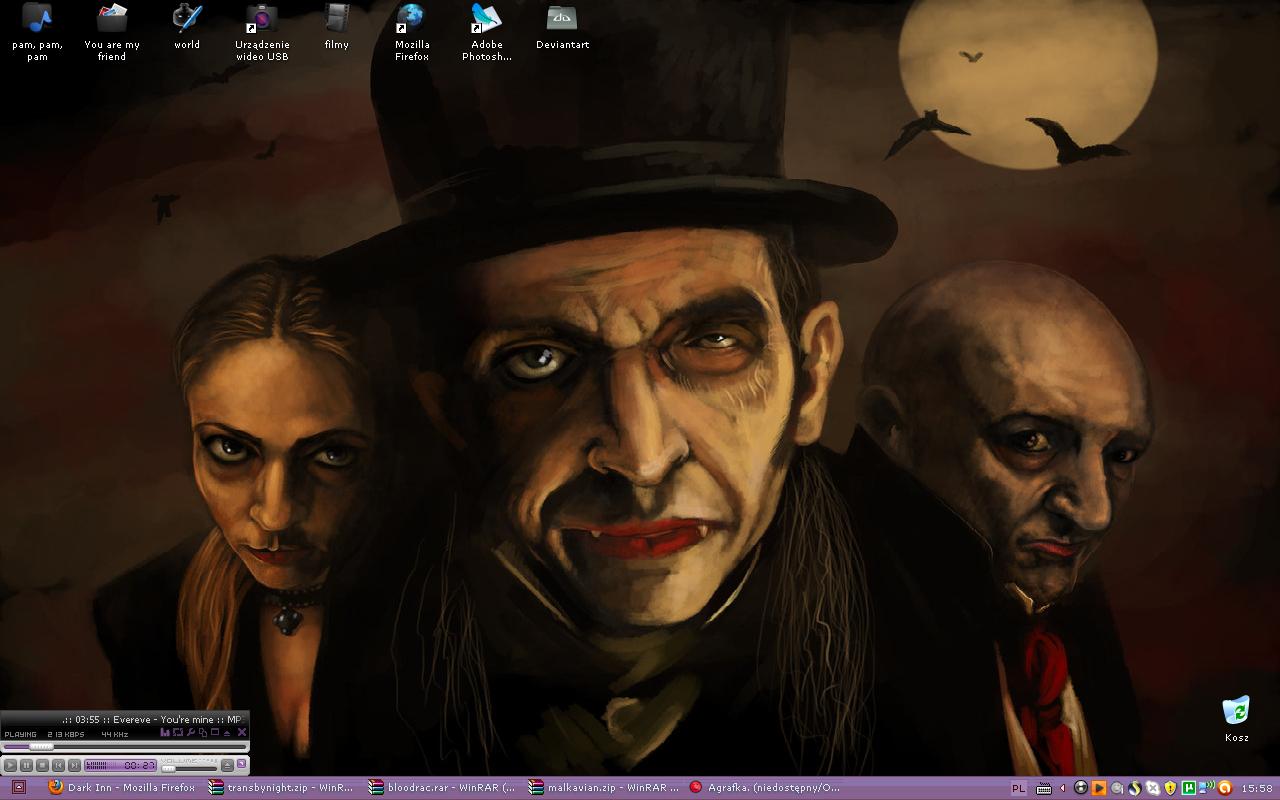Click the dark blue swirl tray icon
The image size is (1280, 800).
coord(1135,788)
